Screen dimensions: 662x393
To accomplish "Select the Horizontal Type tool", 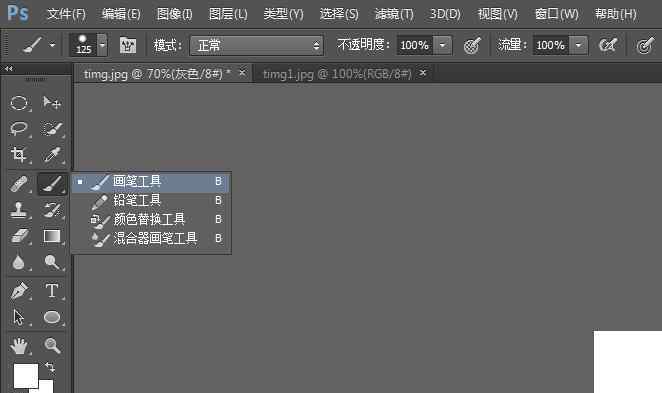I will (x=52, y=291).
